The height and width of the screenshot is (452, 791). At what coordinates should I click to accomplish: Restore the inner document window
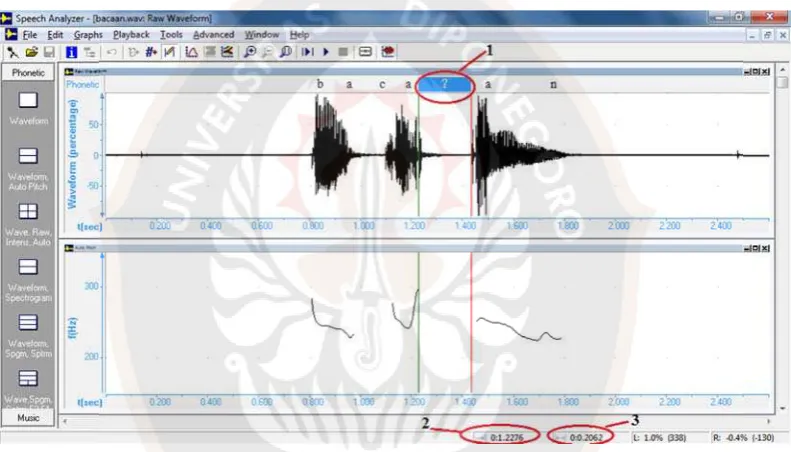(767, 35)
